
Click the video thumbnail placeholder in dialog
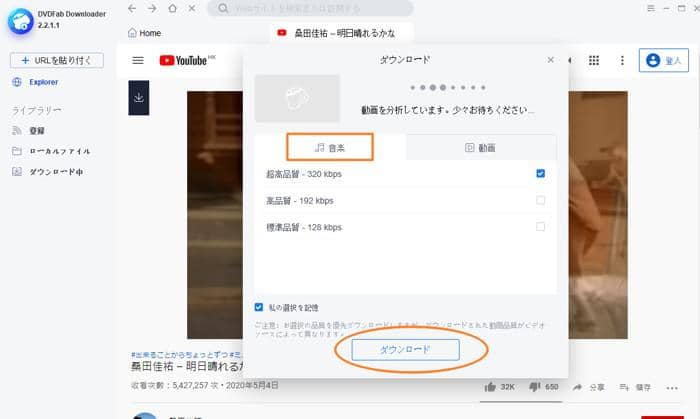297,98
